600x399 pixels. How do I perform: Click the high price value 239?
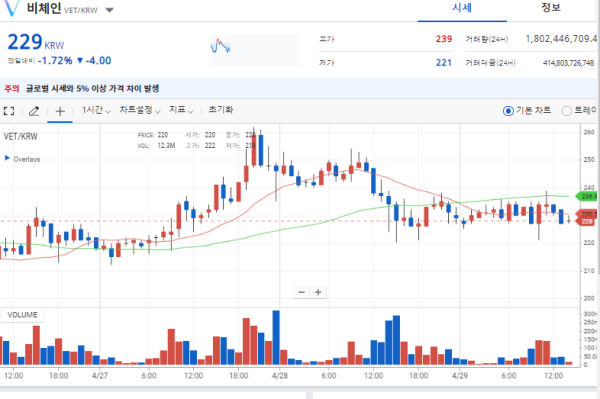click(x=443, y=39)
